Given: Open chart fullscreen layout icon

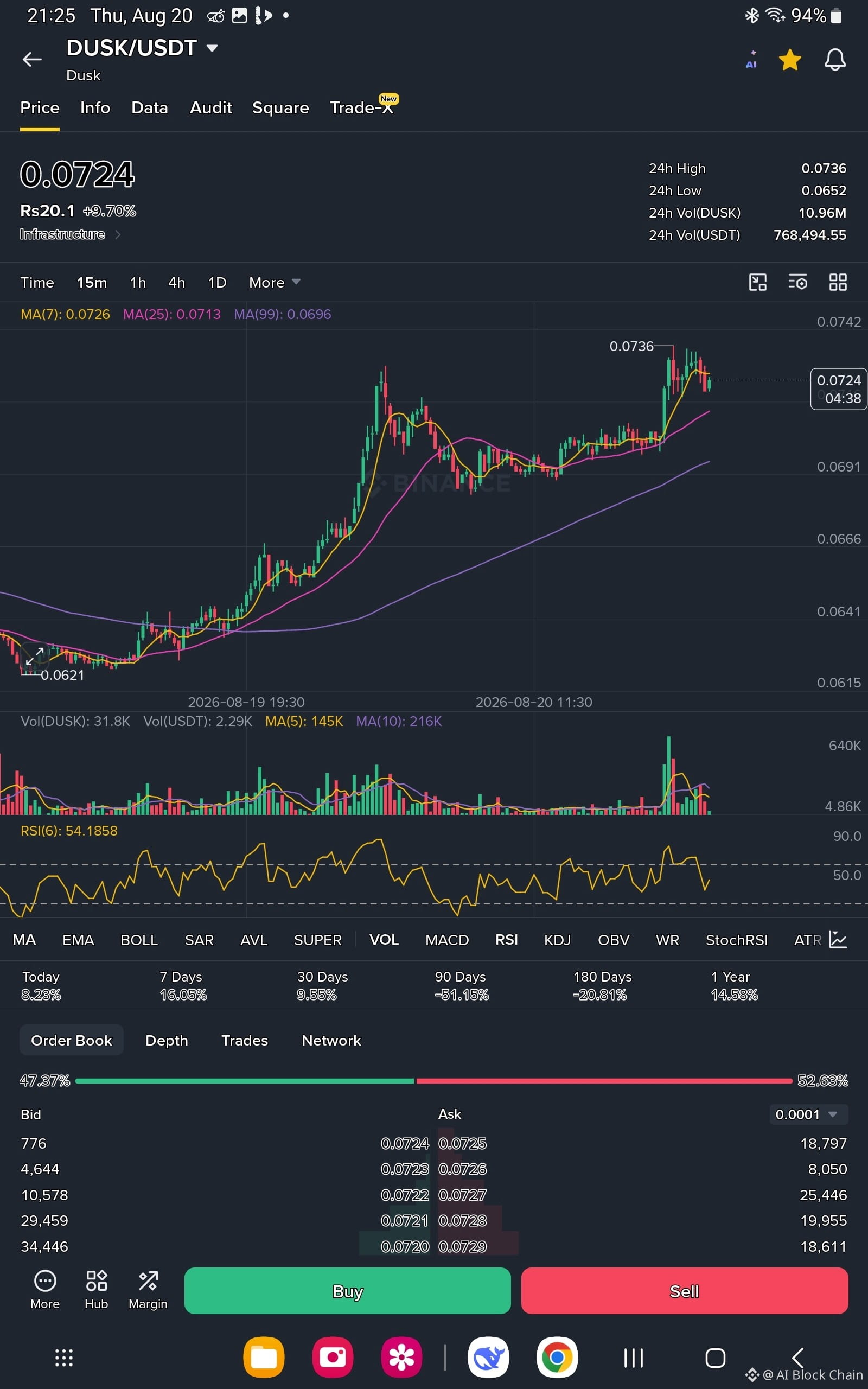Looking at the screenshot, I should tap(758, 282).
